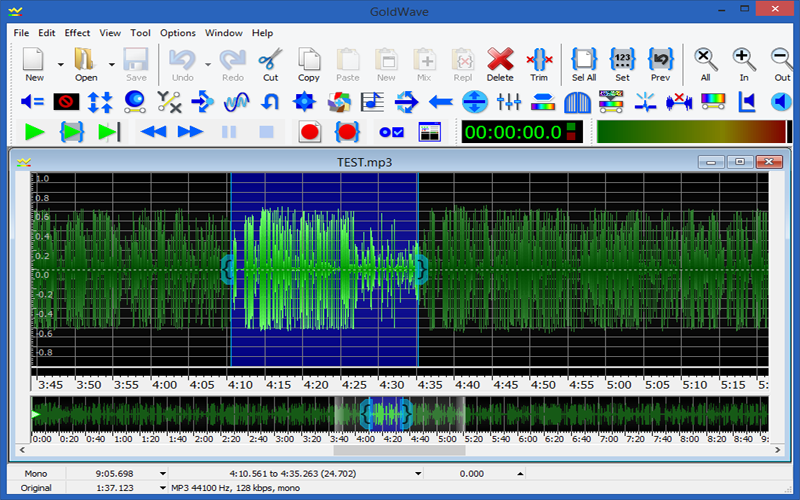Click the selection start brace marker in waveform

[228, 269]
